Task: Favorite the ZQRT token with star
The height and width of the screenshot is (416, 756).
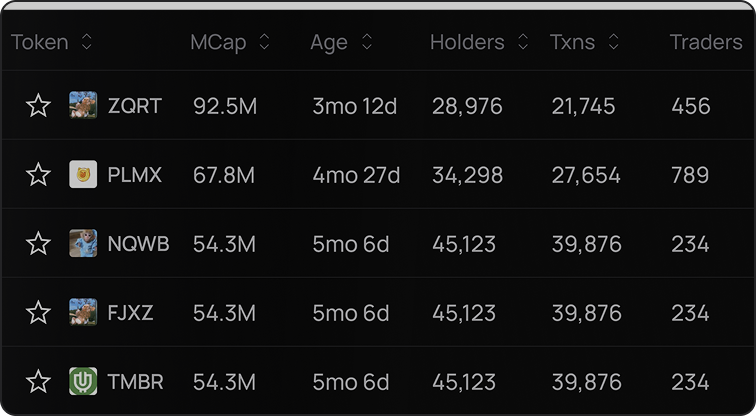Action: click(38, 106)
